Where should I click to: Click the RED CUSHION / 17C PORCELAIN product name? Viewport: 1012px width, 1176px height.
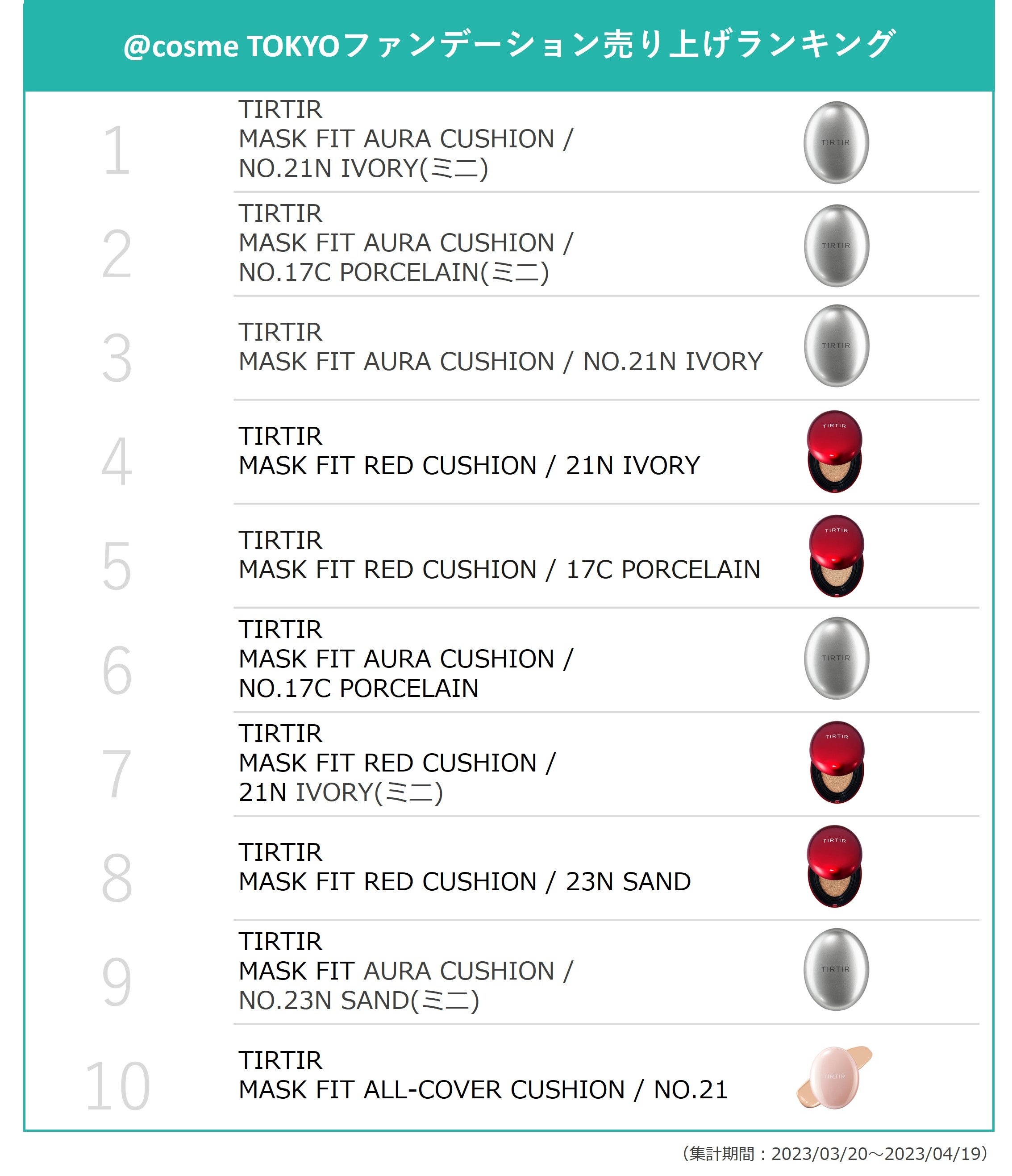pos(499,569)
